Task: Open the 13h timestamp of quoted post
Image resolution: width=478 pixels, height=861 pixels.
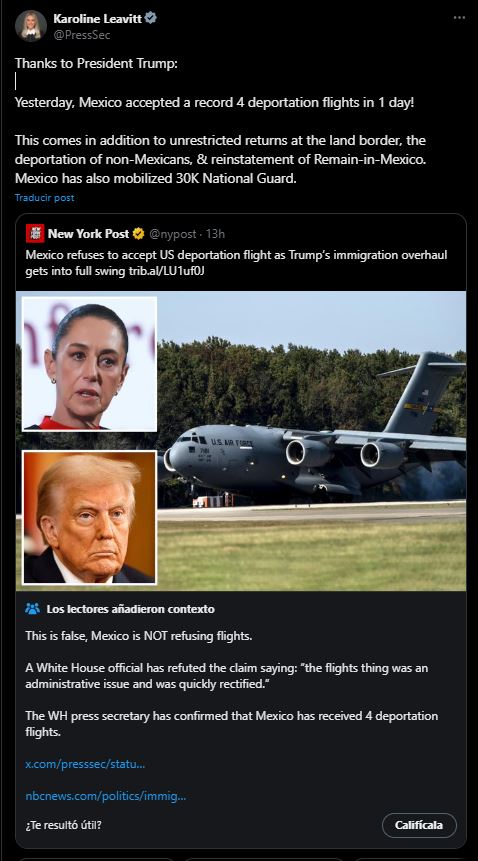Action: [215, 234]
